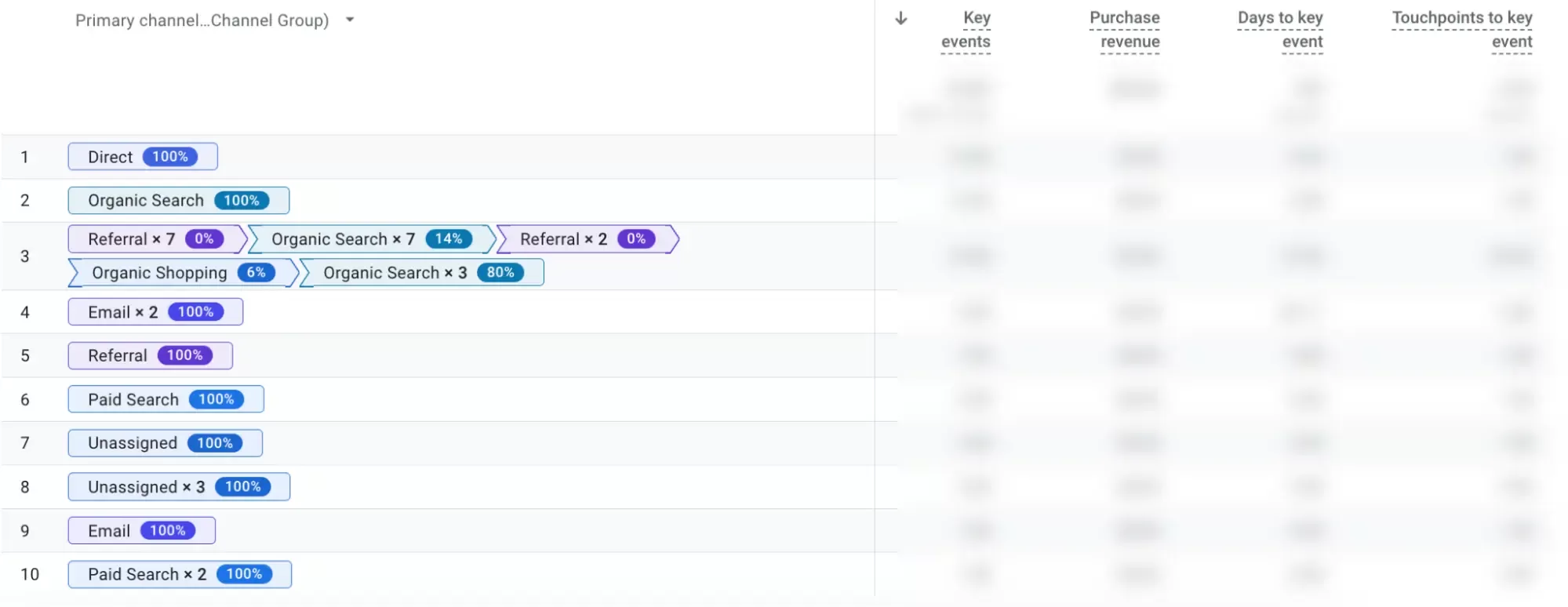Sort by Key events column
Screen dimensions: 1568x607
(966, 30)
